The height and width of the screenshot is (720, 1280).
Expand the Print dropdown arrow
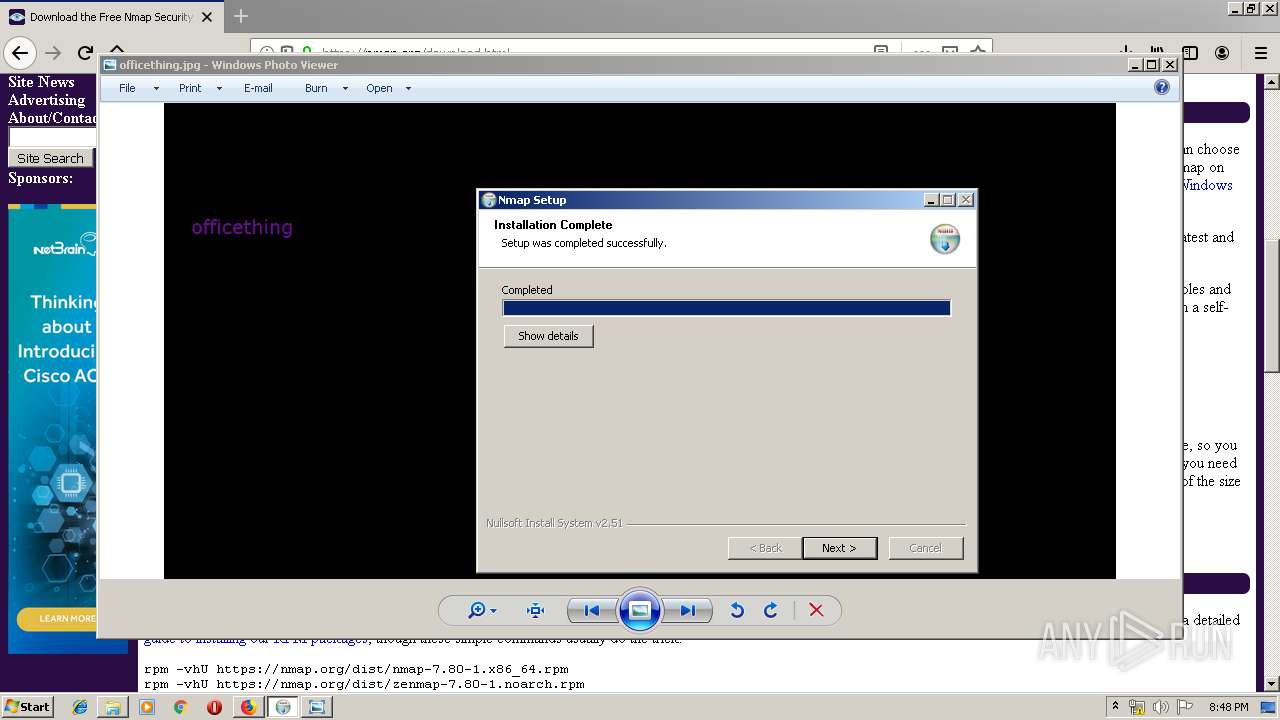click(219, 88)
